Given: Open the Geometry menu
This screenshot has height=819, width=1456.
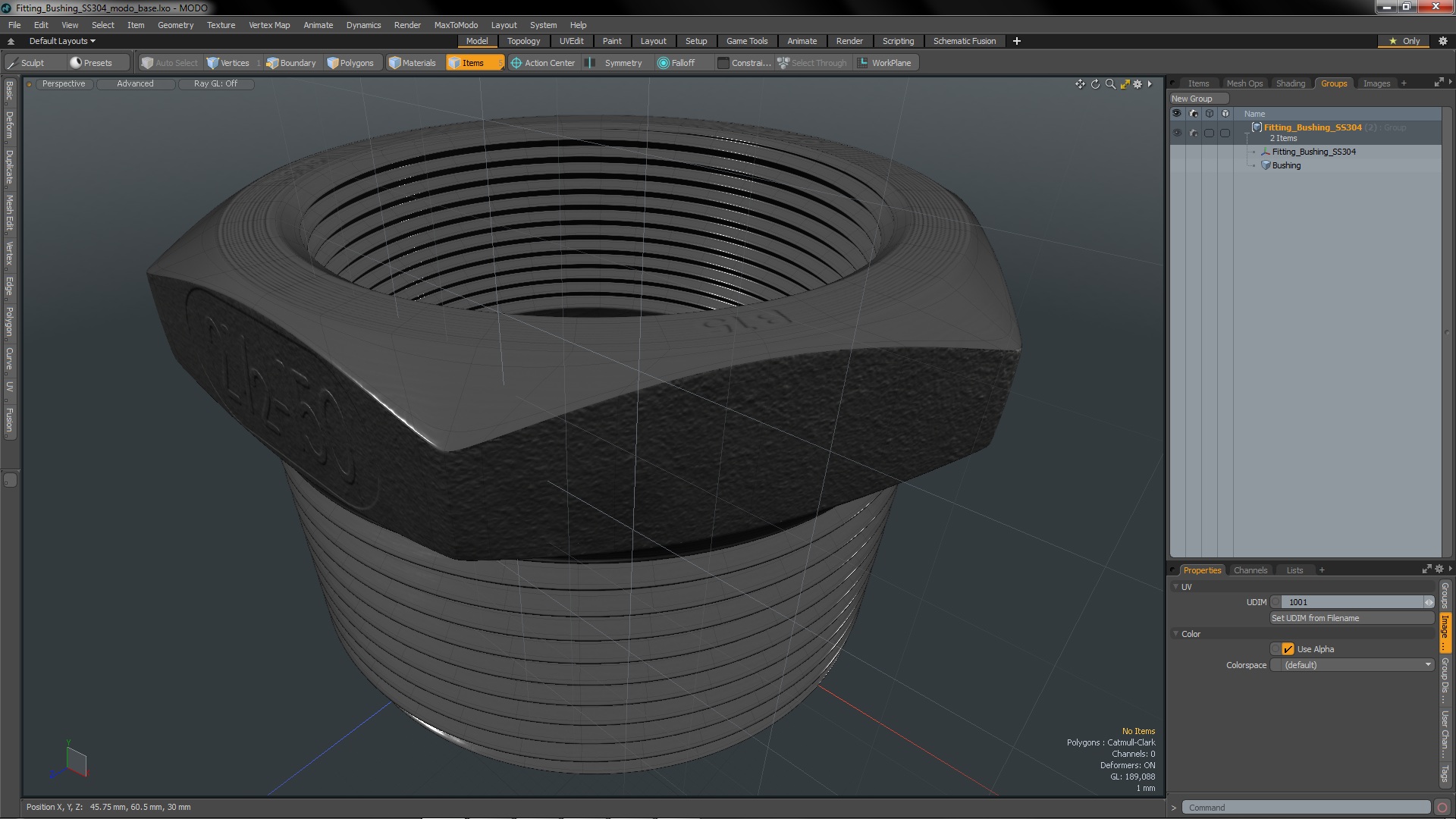Looking at the screenshot, I should (x=175, y=25).
